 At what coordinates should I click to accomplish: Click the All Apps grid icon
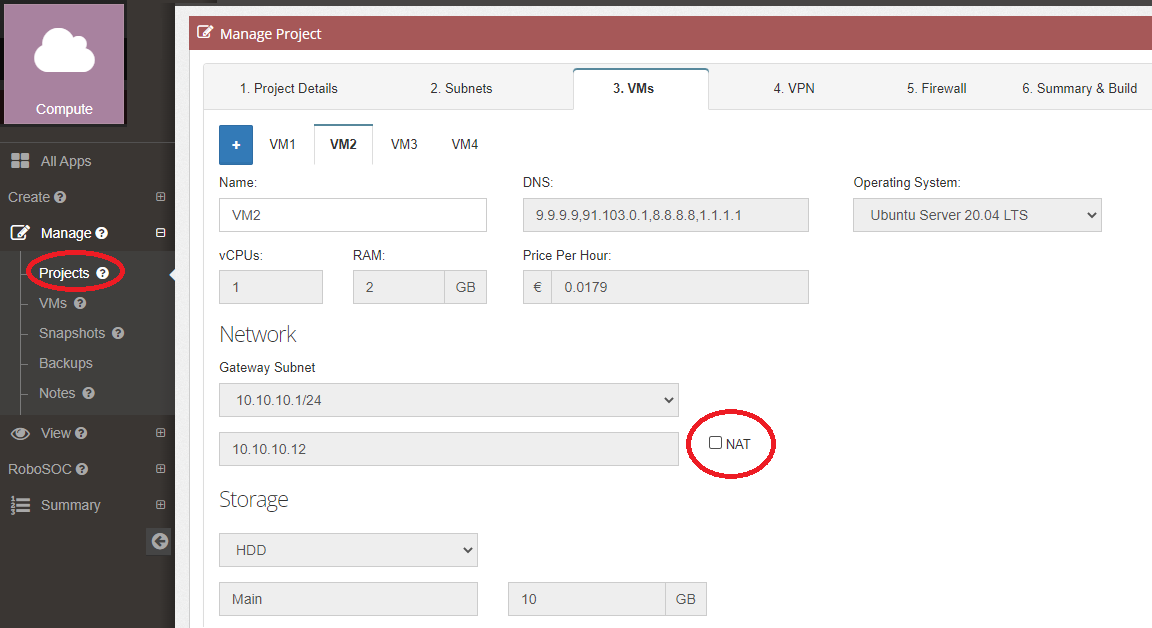click(x=20, y=161)
